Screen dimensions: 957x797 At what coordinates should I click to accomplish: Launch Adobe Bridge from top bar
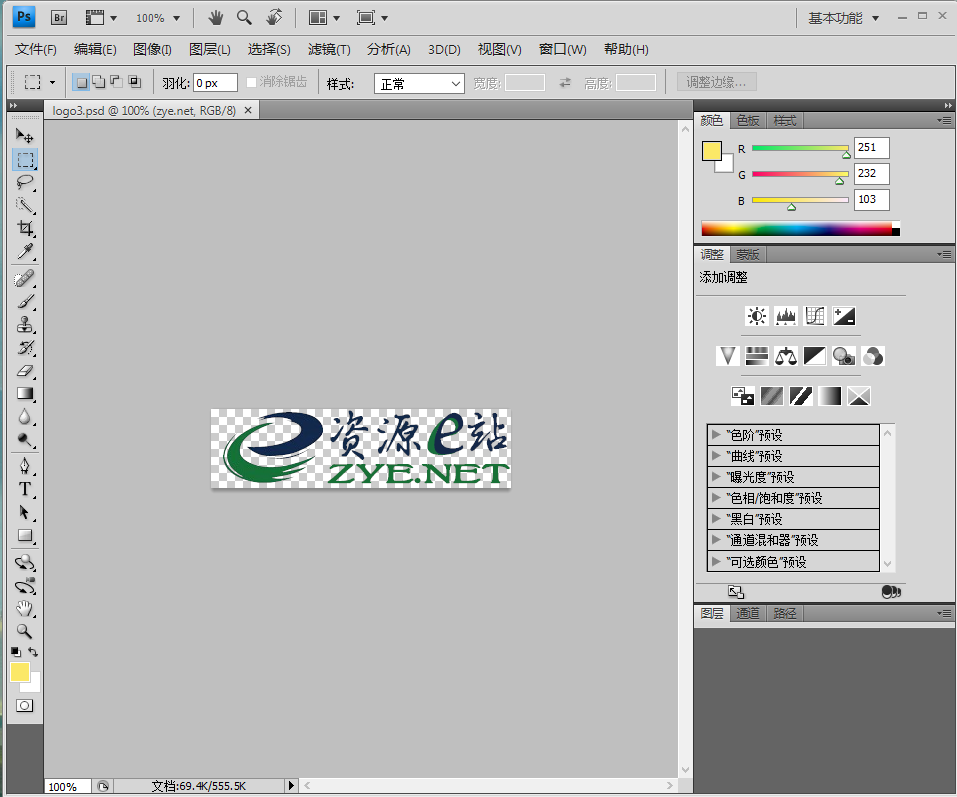tap(59, 18)
